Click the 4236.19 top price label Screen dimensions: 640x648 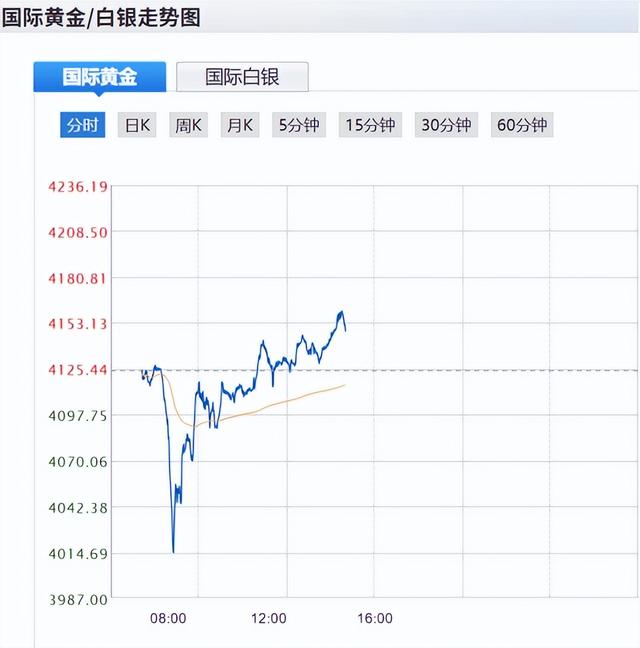pos(77,187)
